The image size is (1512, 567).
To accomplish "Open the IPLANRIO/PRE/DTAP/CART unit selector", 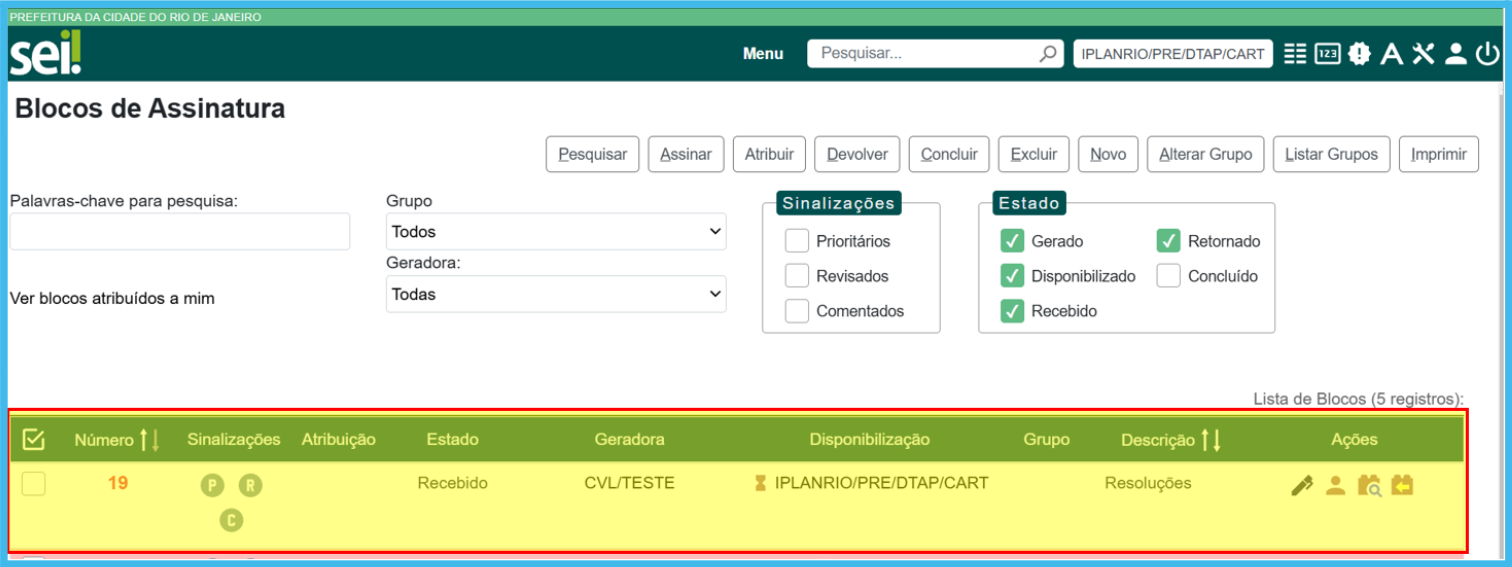I will 1173,54.
